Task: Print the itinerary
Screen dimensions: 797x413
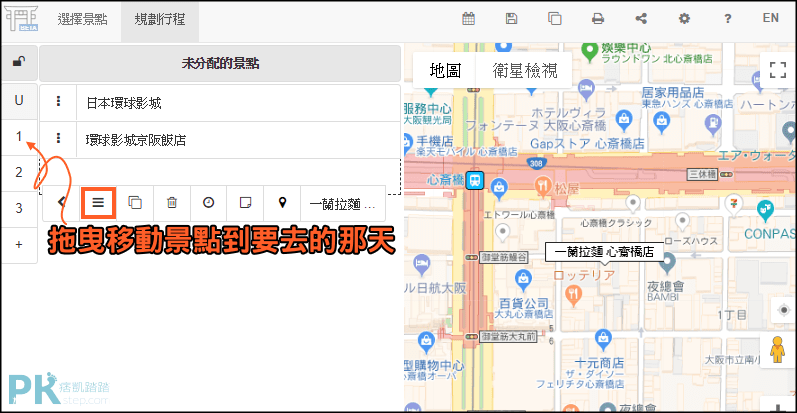Action: pos(598,19)
